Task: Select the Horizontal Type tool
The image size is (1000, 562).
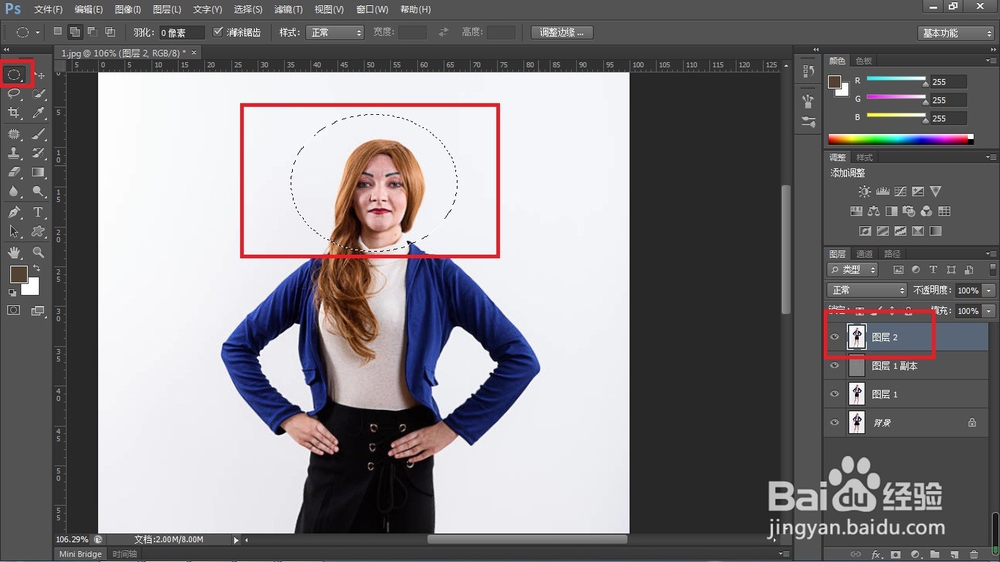Action: (39, 212)
